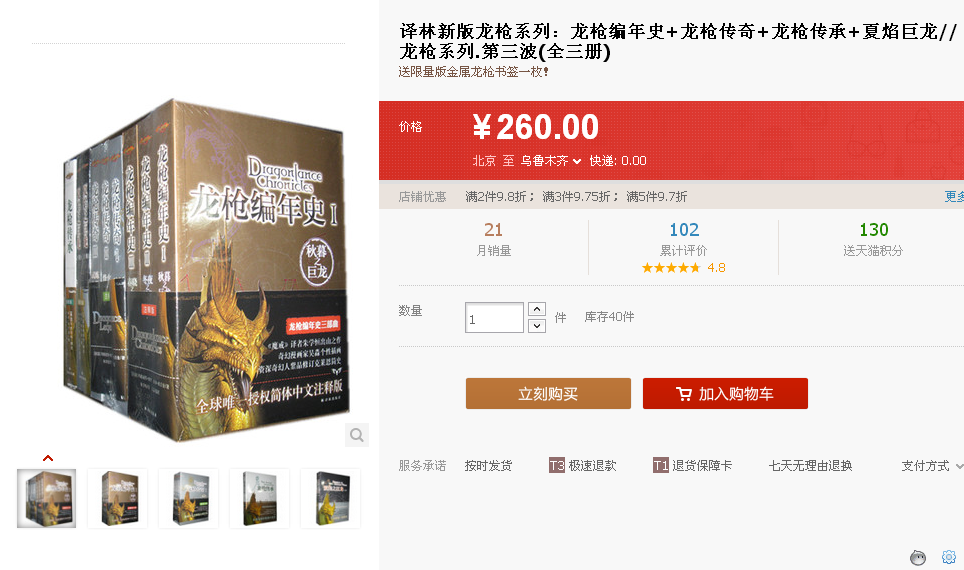Click the T1 退货保障卡 badge icon
Image resolution: width=964 pixels, height=570 pixels.
(660, 465)
